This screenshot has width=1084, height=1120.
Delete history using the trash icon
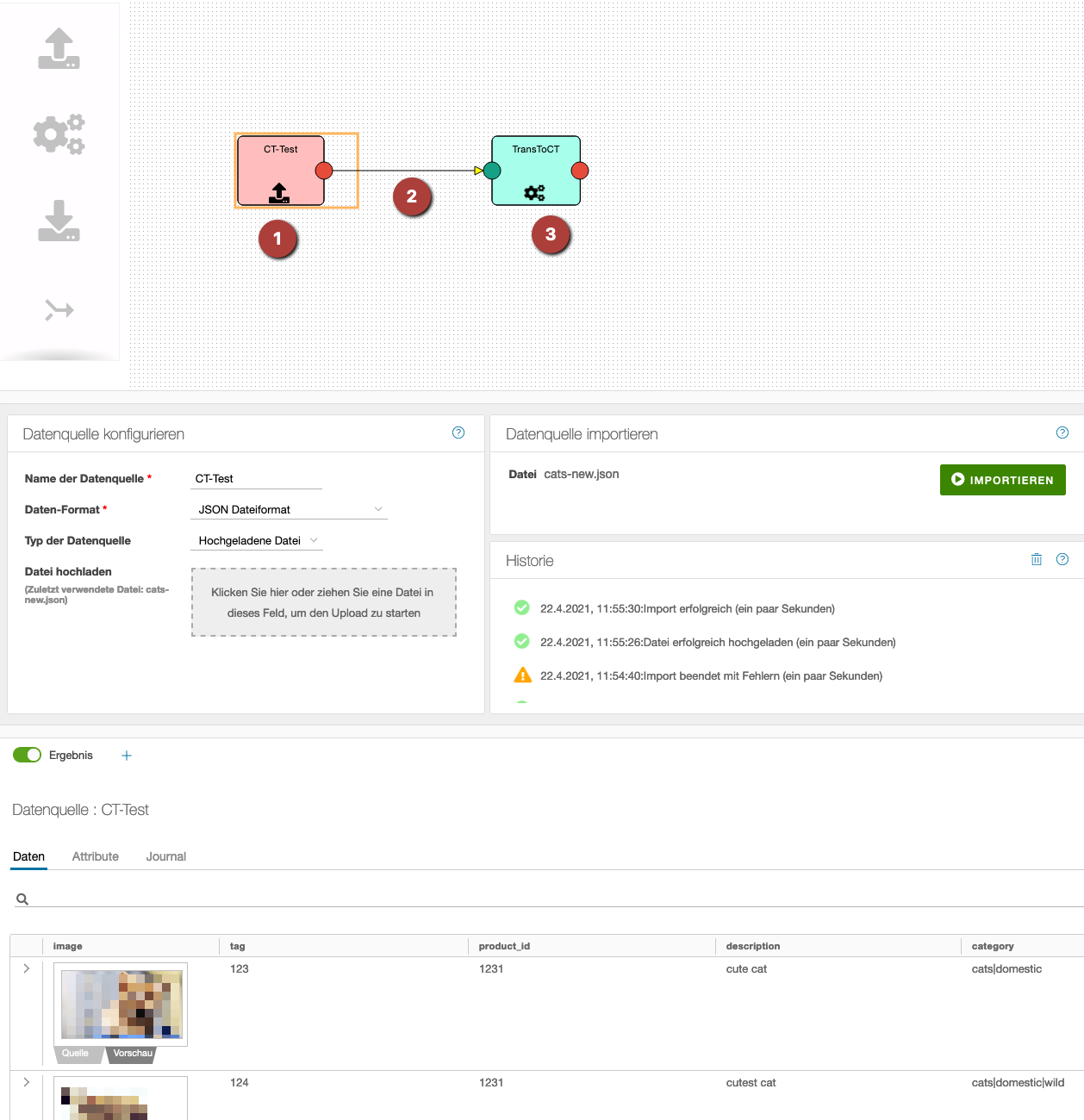(1037, 559)
